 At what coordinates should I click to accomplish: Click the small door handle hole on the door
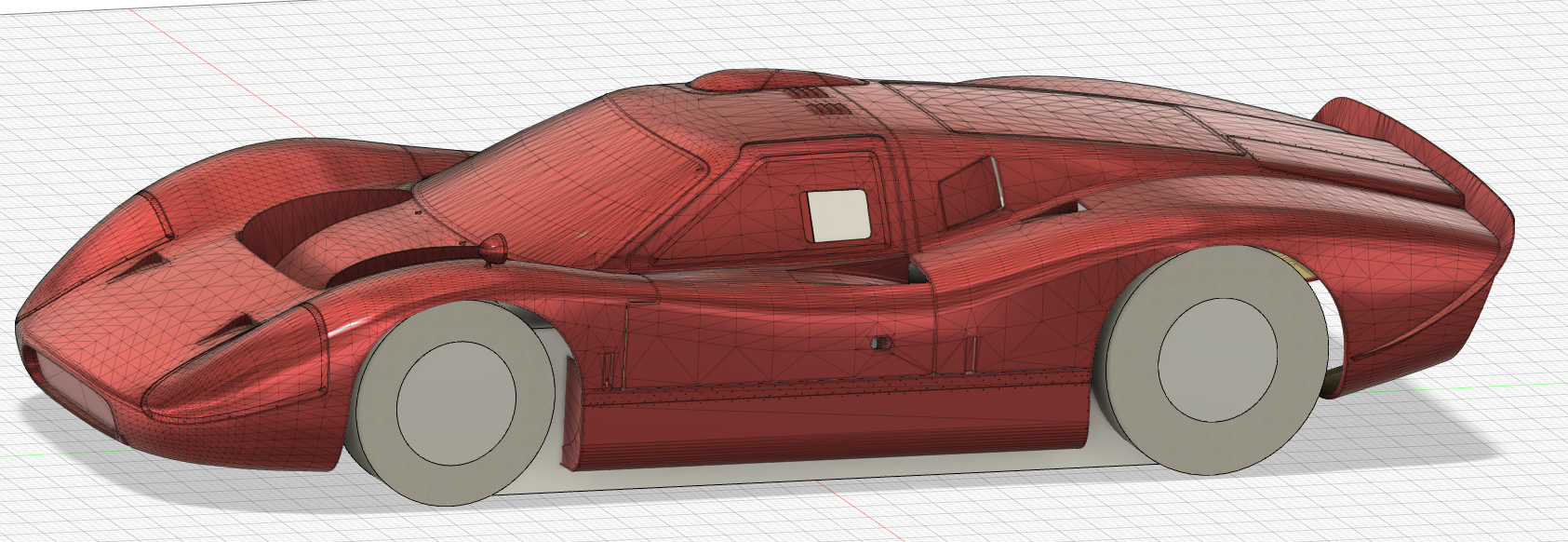click(x=881, y=344)
